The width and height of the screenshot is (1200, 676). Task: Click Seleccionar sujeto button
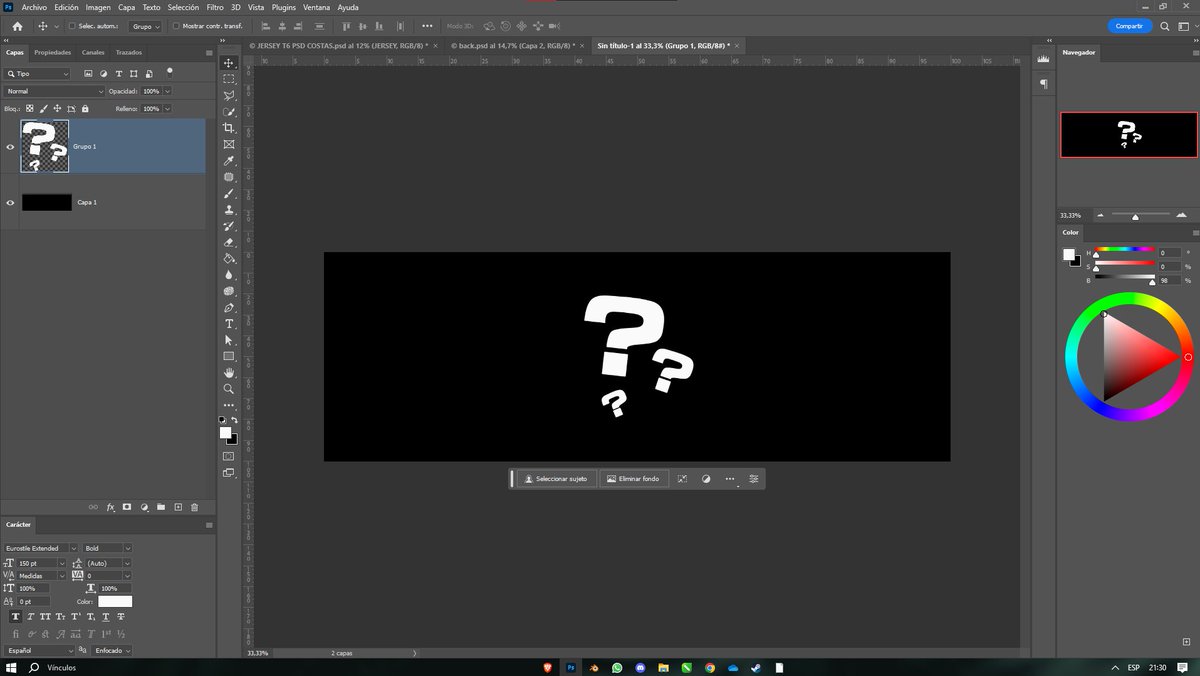[x=556, y=479]
